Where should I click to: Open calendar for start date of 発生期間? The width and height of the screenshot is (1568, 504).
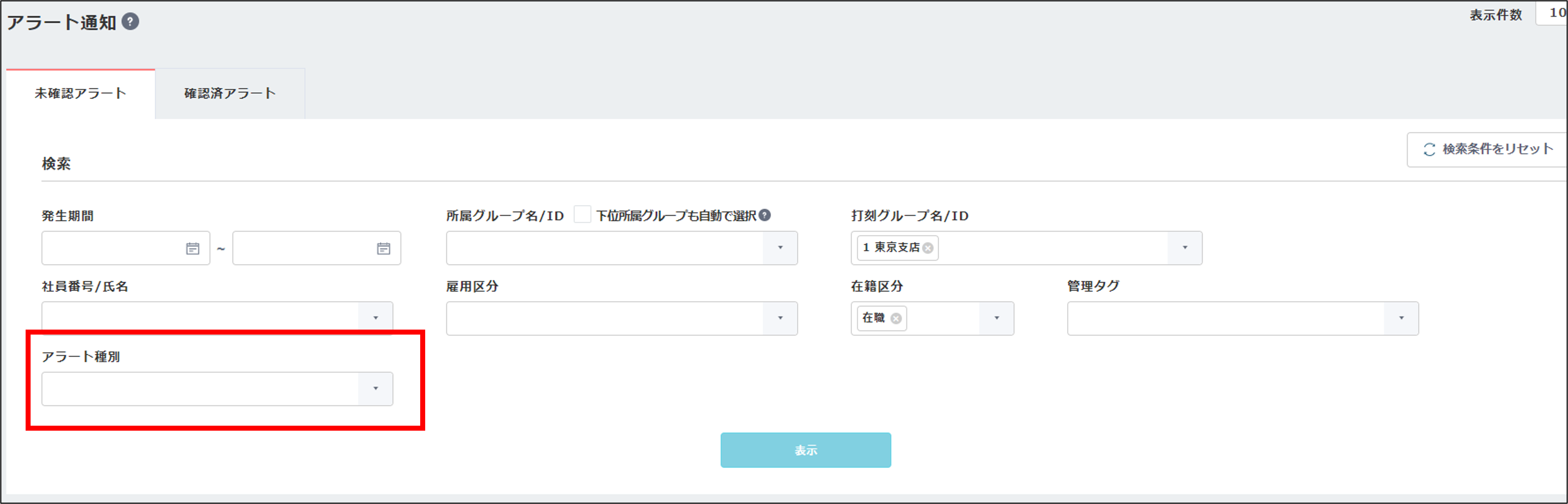192,248
